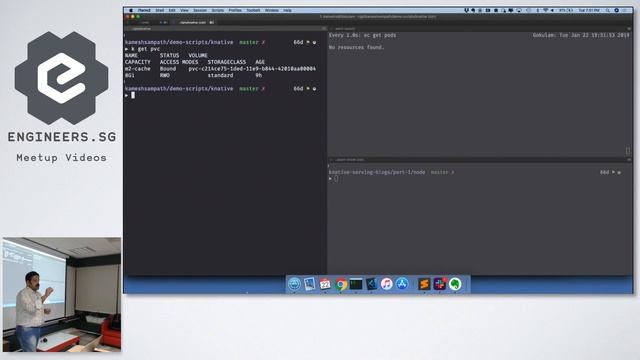Open the Profiles menu
This screenshot has width=640, height=360.
(x=235, y=10)
